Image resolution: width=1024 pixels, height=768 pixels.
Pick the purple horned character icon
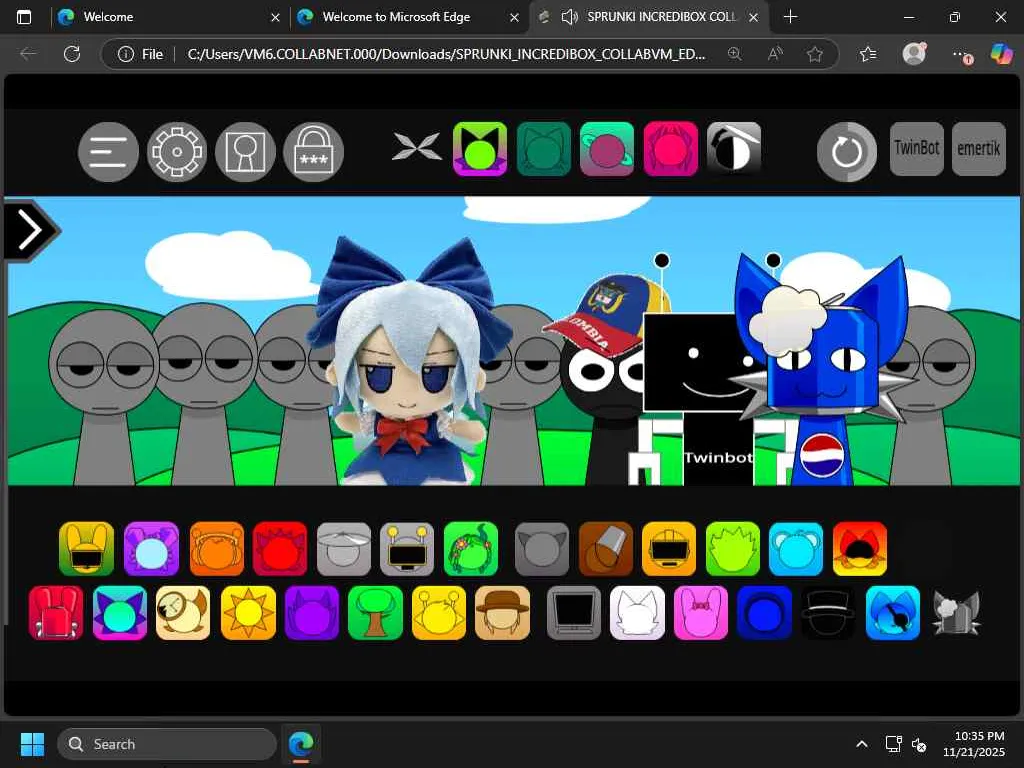click(312, 613)
